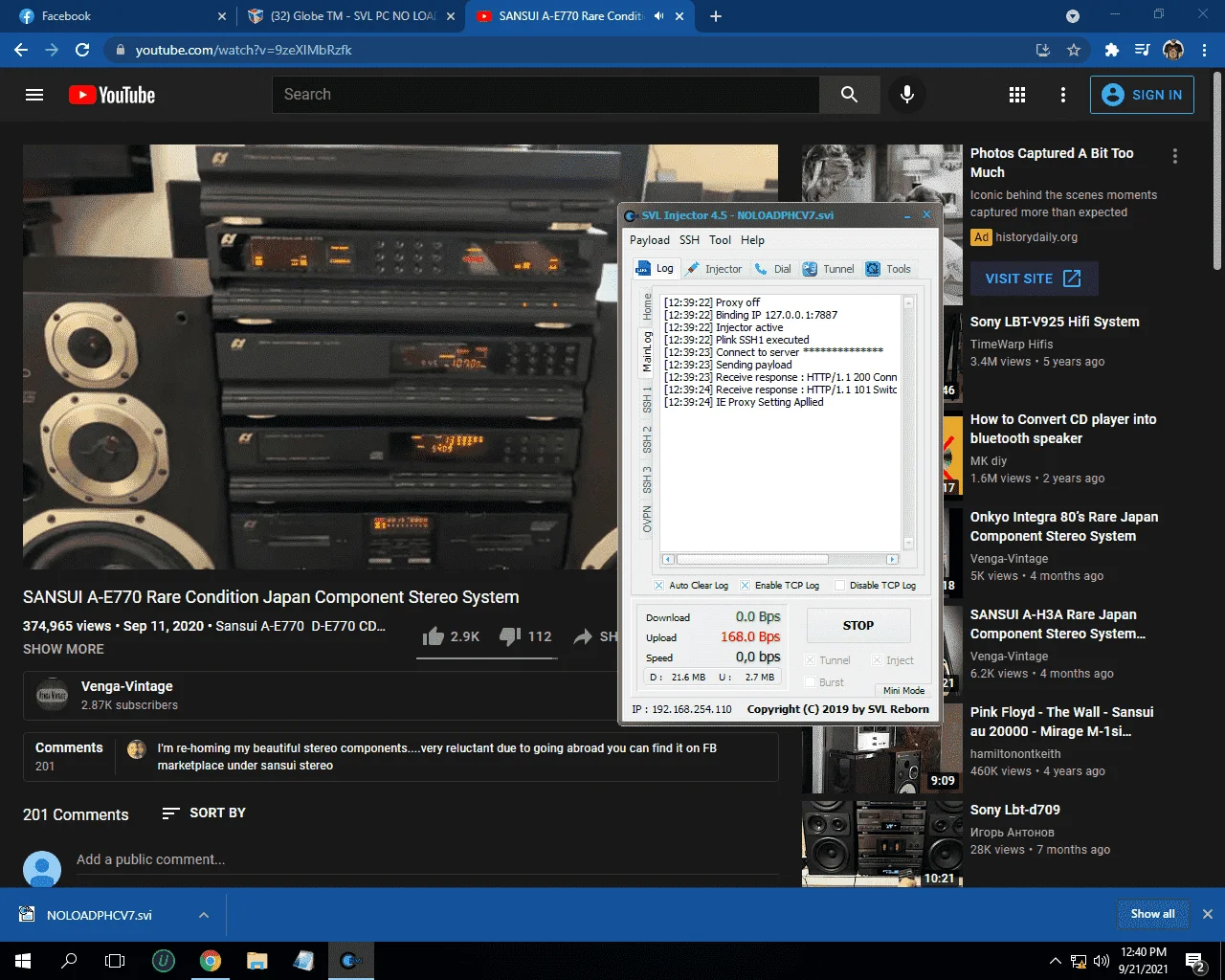Image resolution: width=1225 pixels, height=980 pixels.
Task: Mute the tab via speaker icon
Action: 658,16
